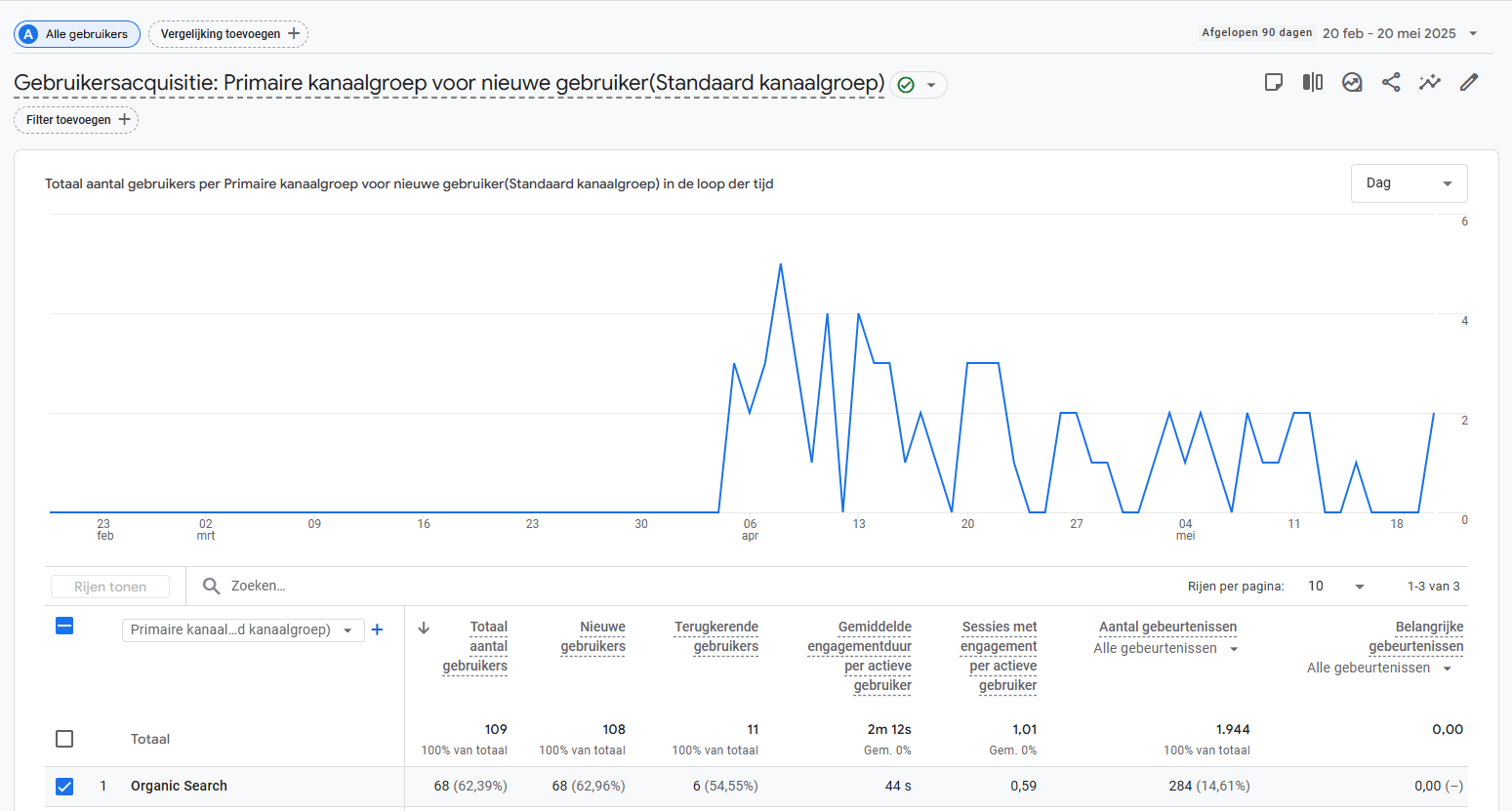Select the Alle gebruikers segment chip
The image size is (1512, 811).
point(77,34)
